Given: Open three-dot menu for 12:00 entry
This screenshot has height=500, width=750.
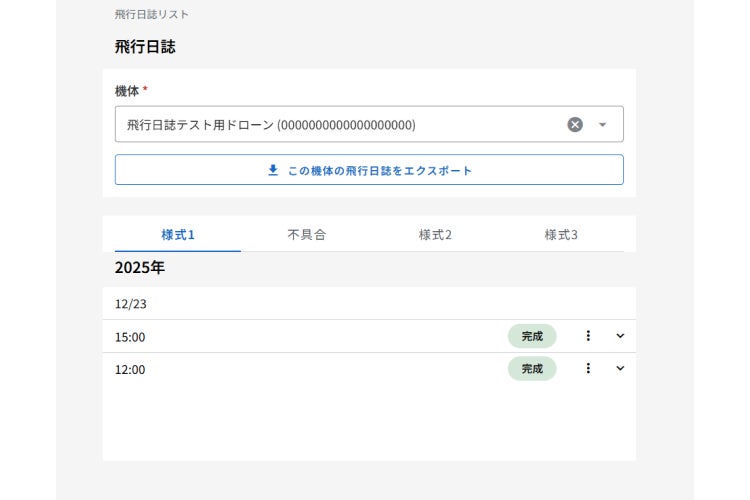Looking at the screenshot, I should pos(588,368).
